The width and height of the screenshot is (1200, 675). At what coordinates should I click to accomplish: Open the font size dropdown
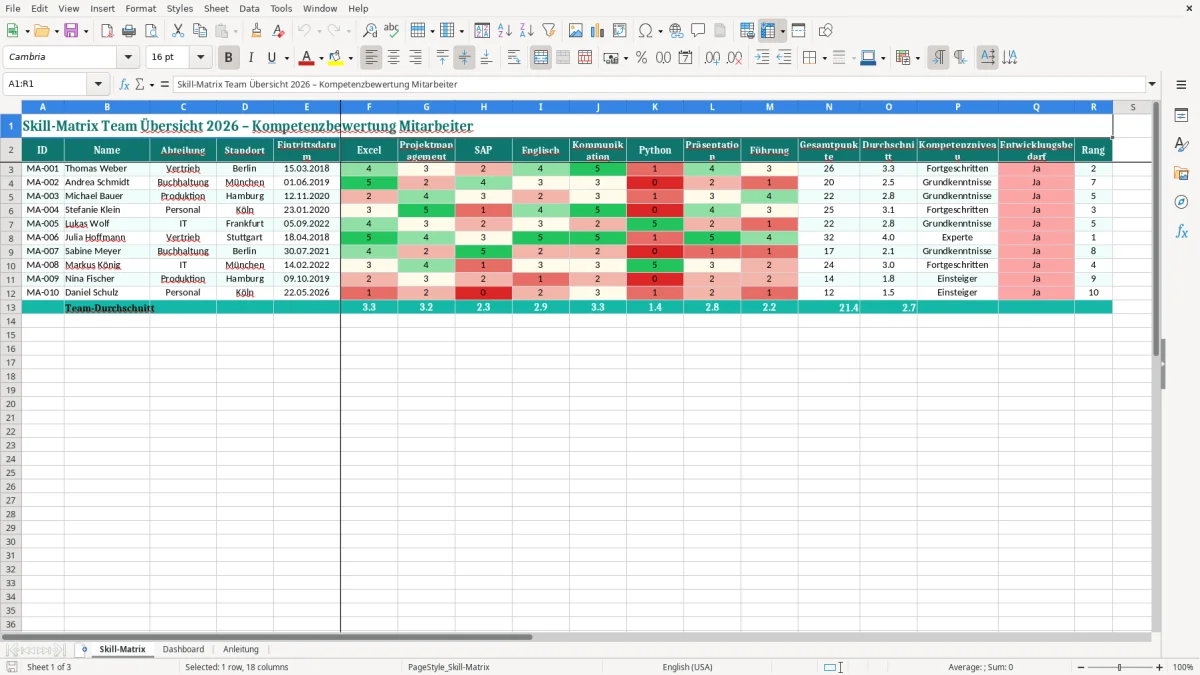click(200, 58)
